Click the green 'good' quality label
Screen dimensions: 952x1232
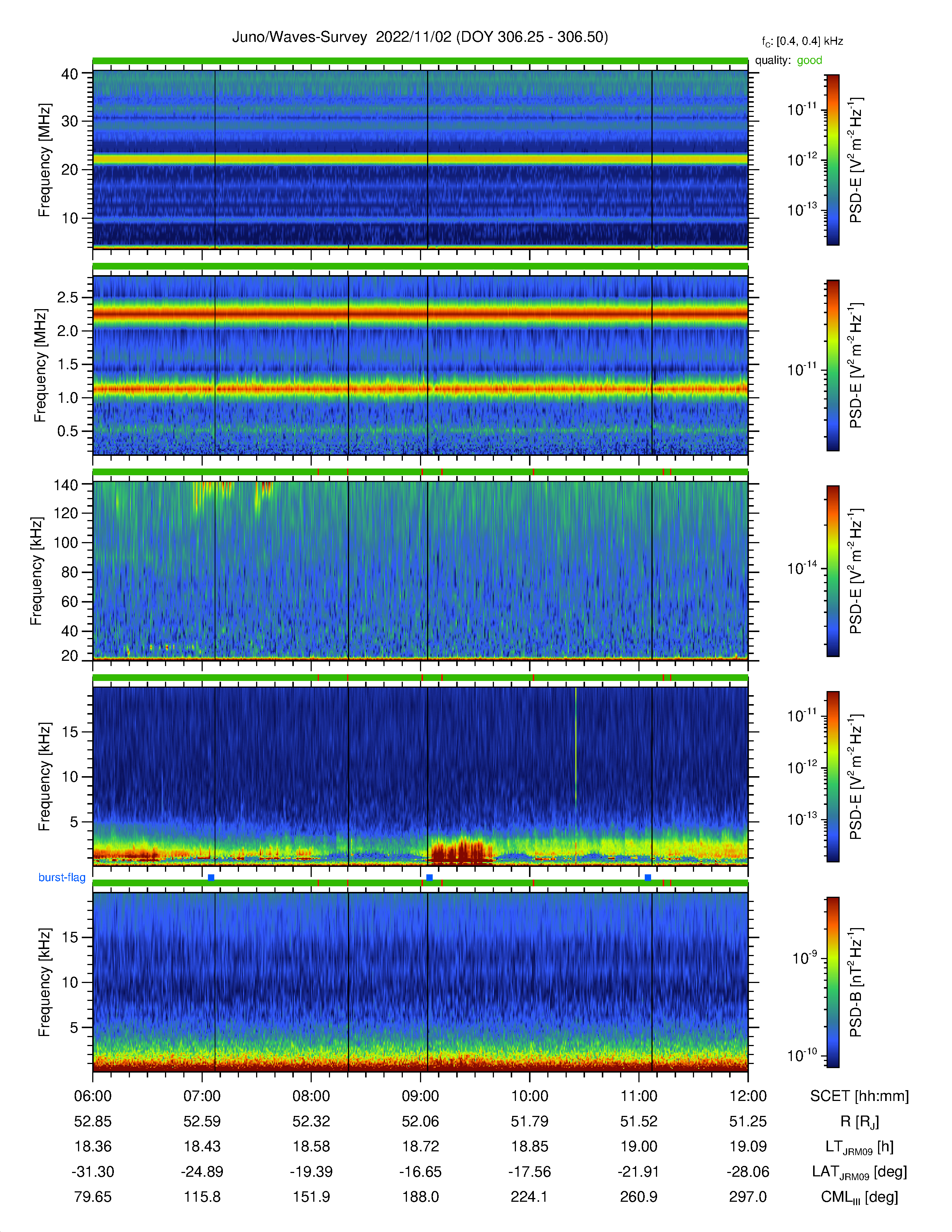pos(809,60)
